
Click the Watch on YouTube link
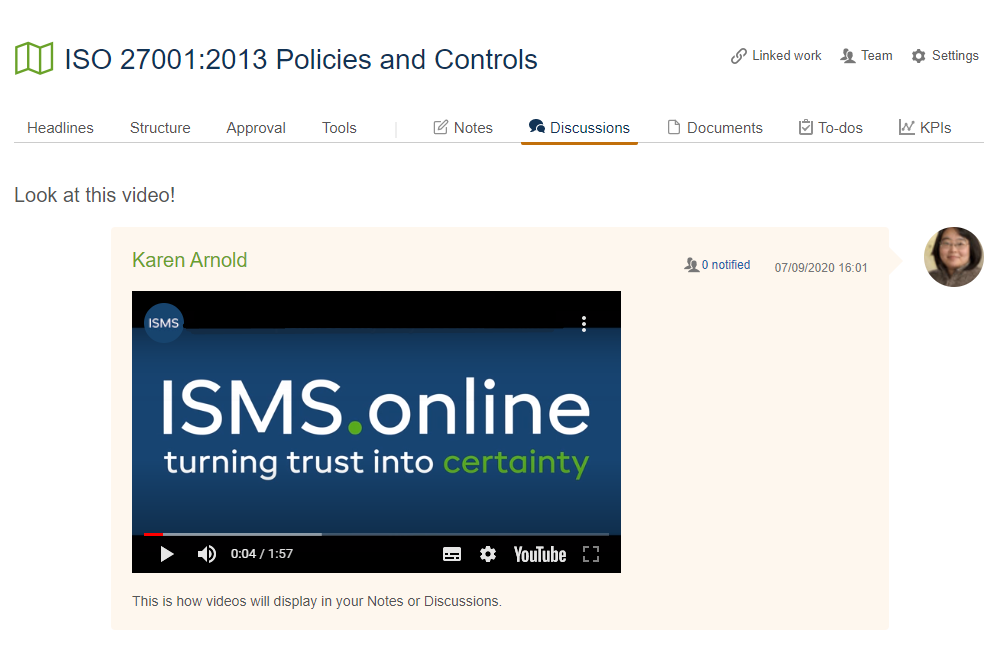pos(539,553)
